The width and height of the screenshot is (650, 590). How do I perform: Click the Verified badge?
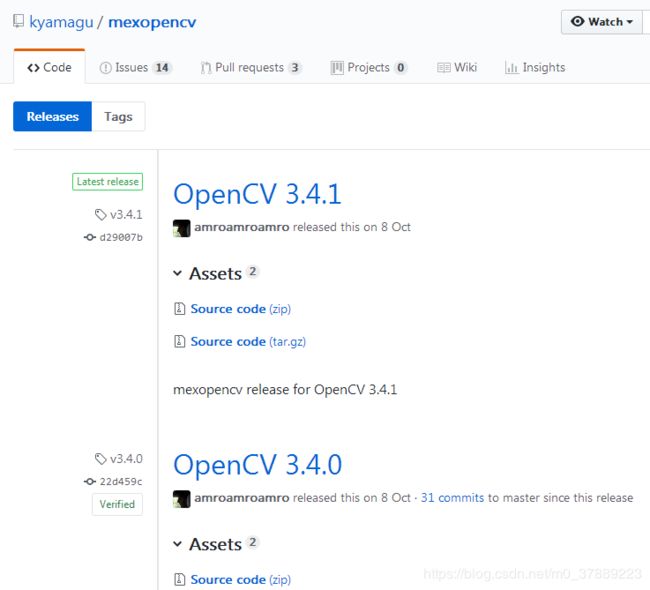[117, 504]
